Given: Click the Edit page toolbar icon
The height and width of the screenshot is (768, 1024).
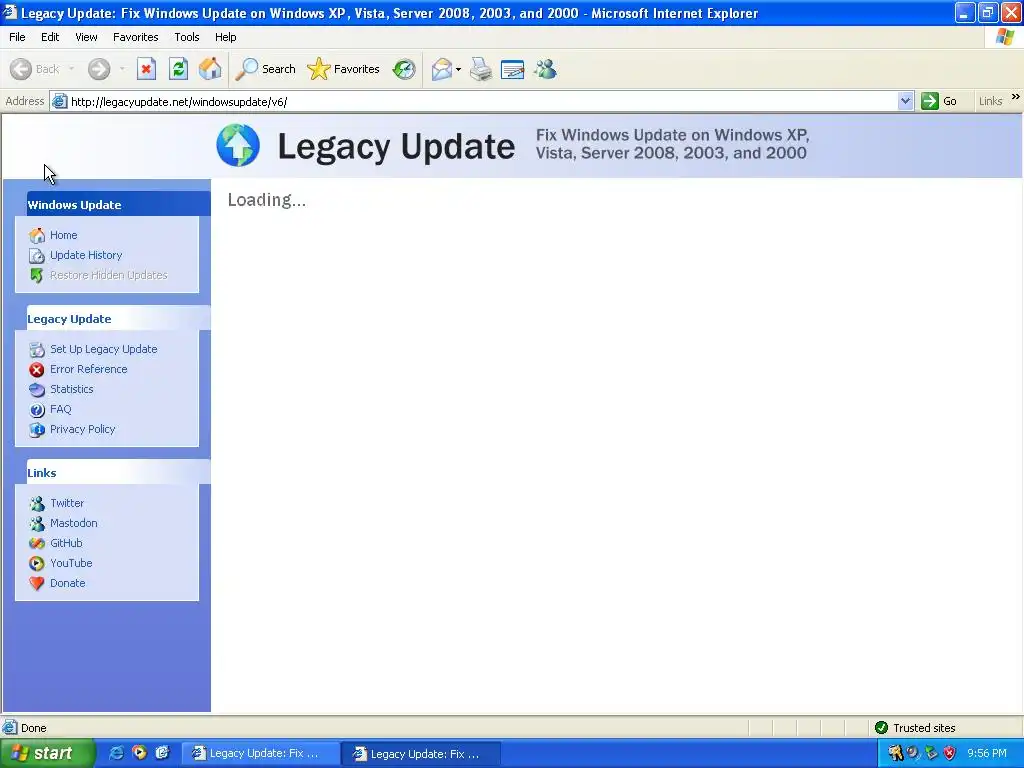Looking at the screenshot, I should [x=513, y=69].
